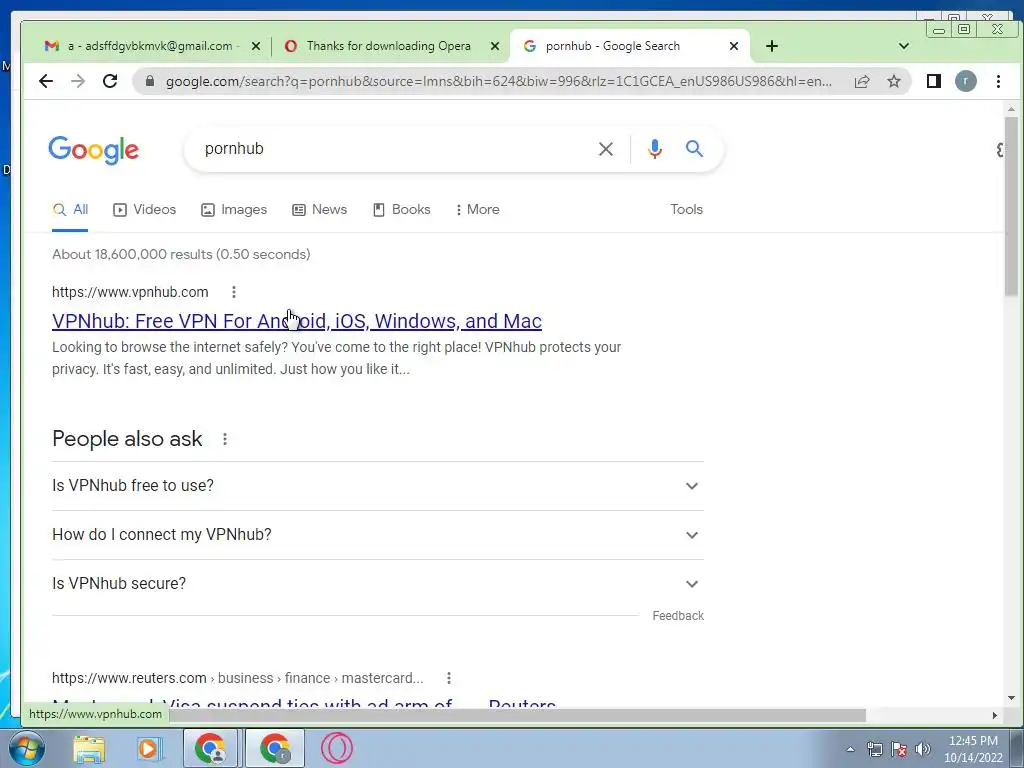Click the address bar URL
Image resolution: width=1024 pixels, height=768 pixels.
click(x=498, y=82)
